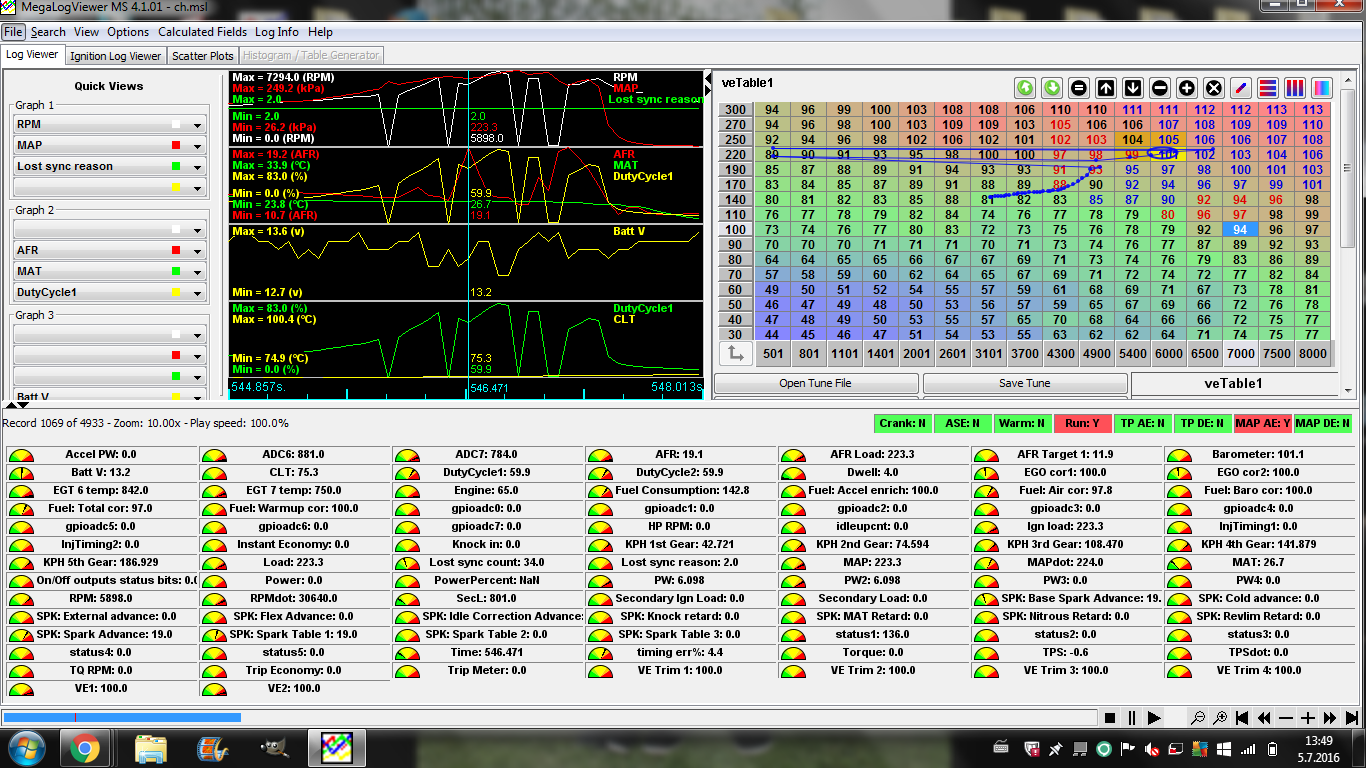Viewport: 1366px width, 768px height.
Task: Click the MegaLogViewer taskbar icon
Action: (x=336, y=747)
